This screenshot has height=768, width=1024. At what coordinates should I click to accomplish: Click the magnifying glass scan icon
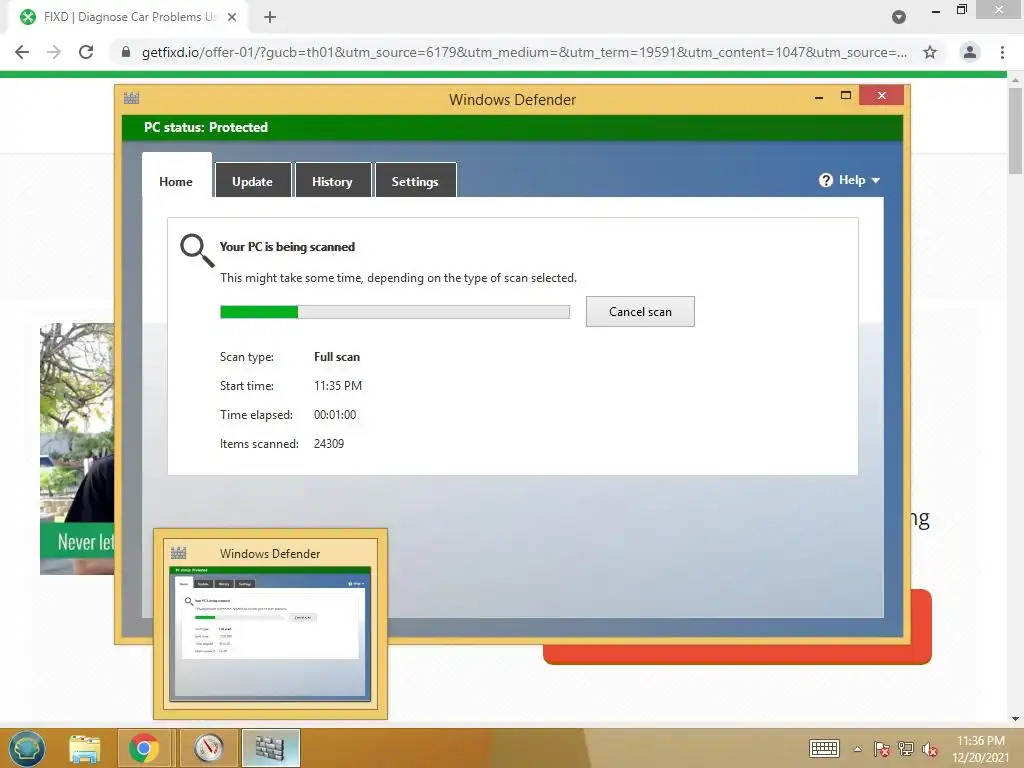tap(197, 251)
